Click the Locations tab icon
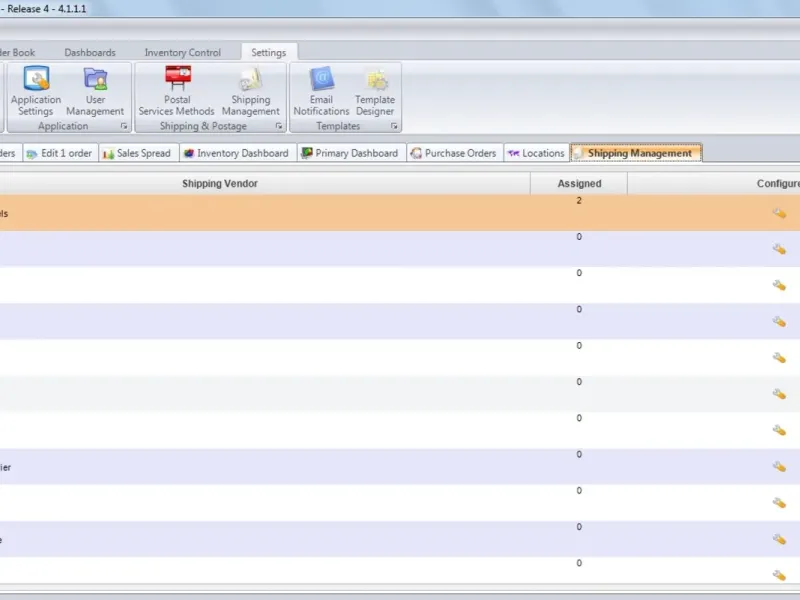The image size is (800, 600). tap(513, 153)
